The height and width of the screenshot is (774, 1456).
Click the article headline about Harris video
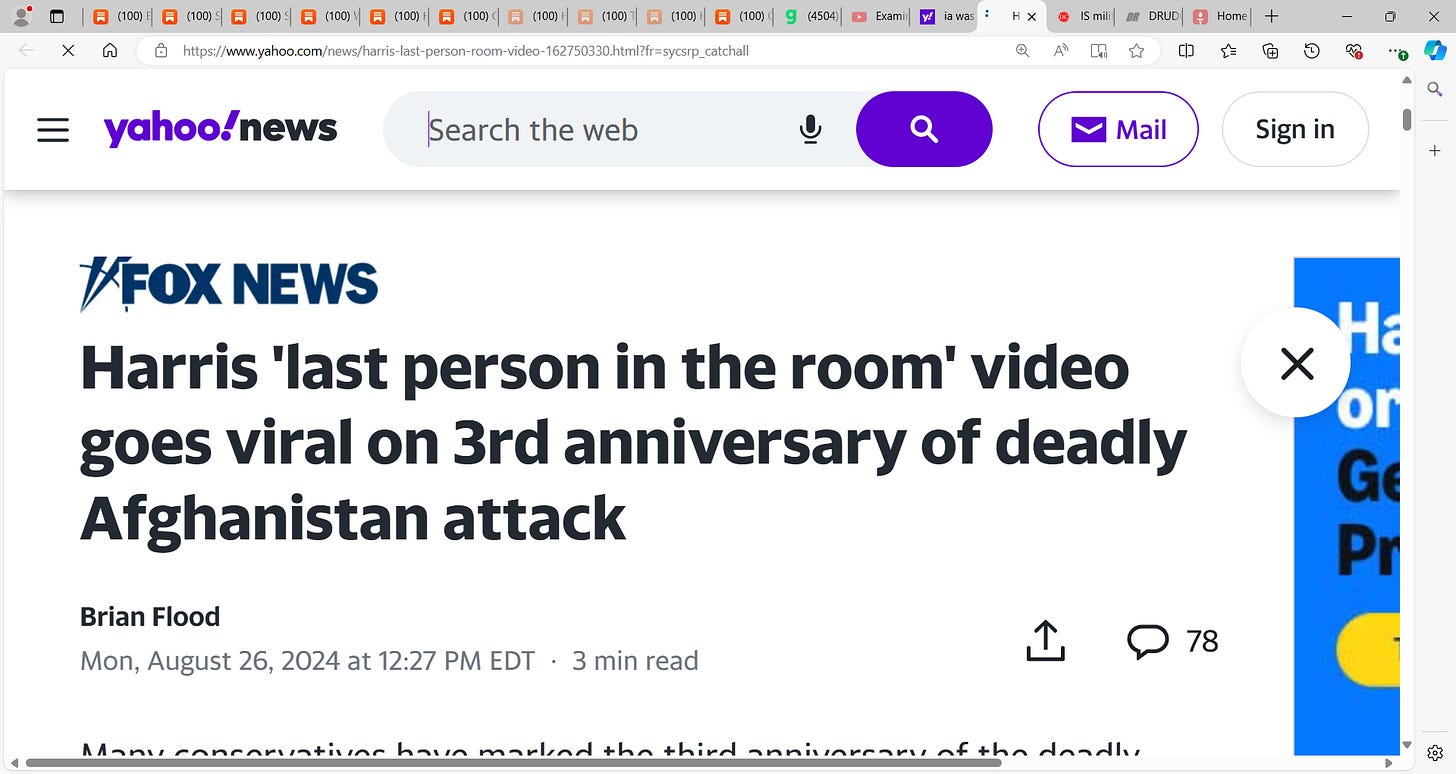[633, 442]
